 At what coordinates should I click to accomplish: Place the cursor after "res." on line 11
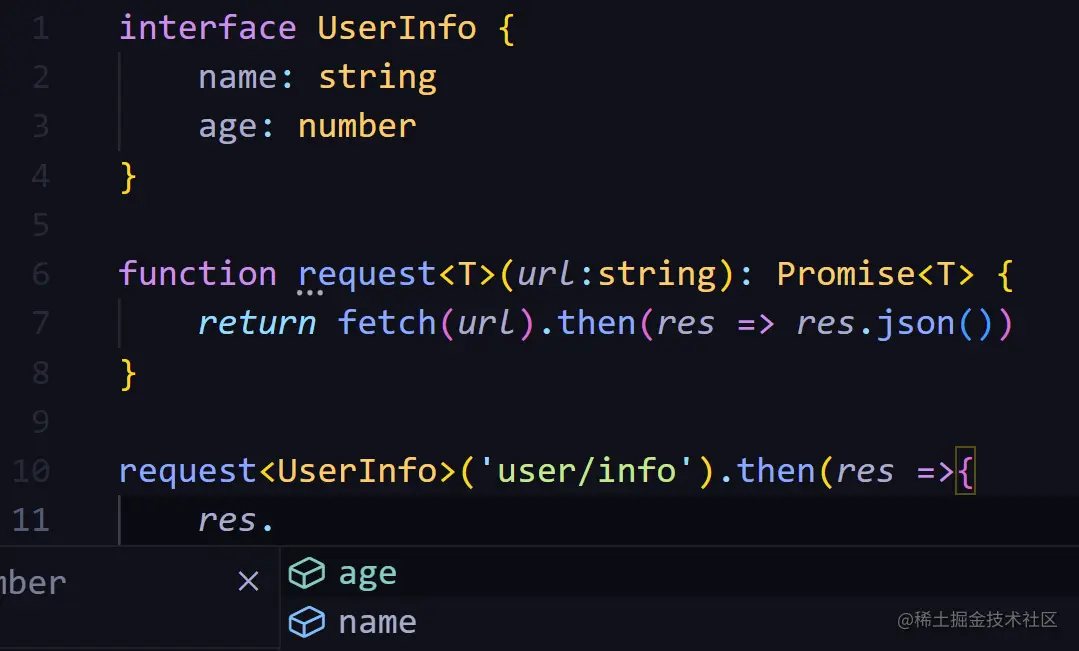pos(277,521)
